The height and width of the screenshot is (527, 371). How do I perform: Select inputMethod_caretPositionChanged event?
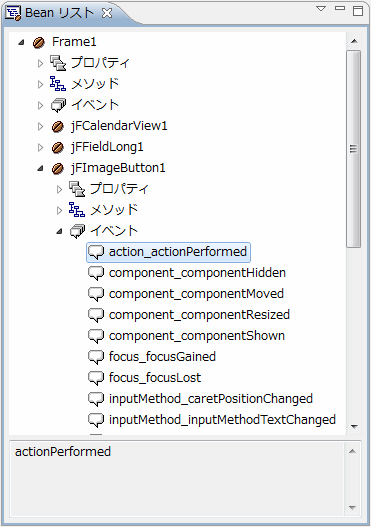211,399
